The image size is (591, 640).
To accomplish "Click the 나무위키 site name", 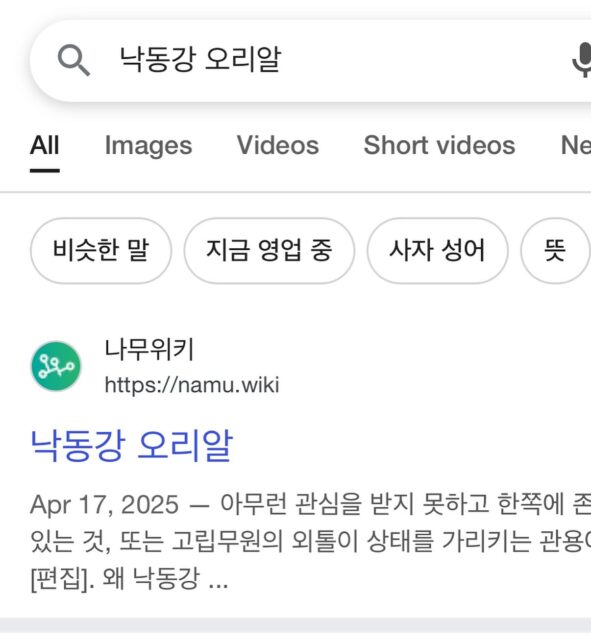I will (x=149, y=350).
